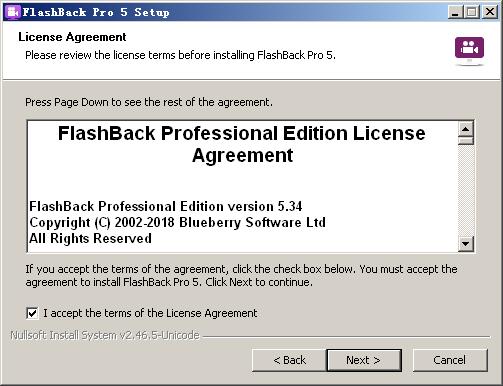Go to the next step with Next button
This screenshot has height=386, width=503.
click(364, 360)
